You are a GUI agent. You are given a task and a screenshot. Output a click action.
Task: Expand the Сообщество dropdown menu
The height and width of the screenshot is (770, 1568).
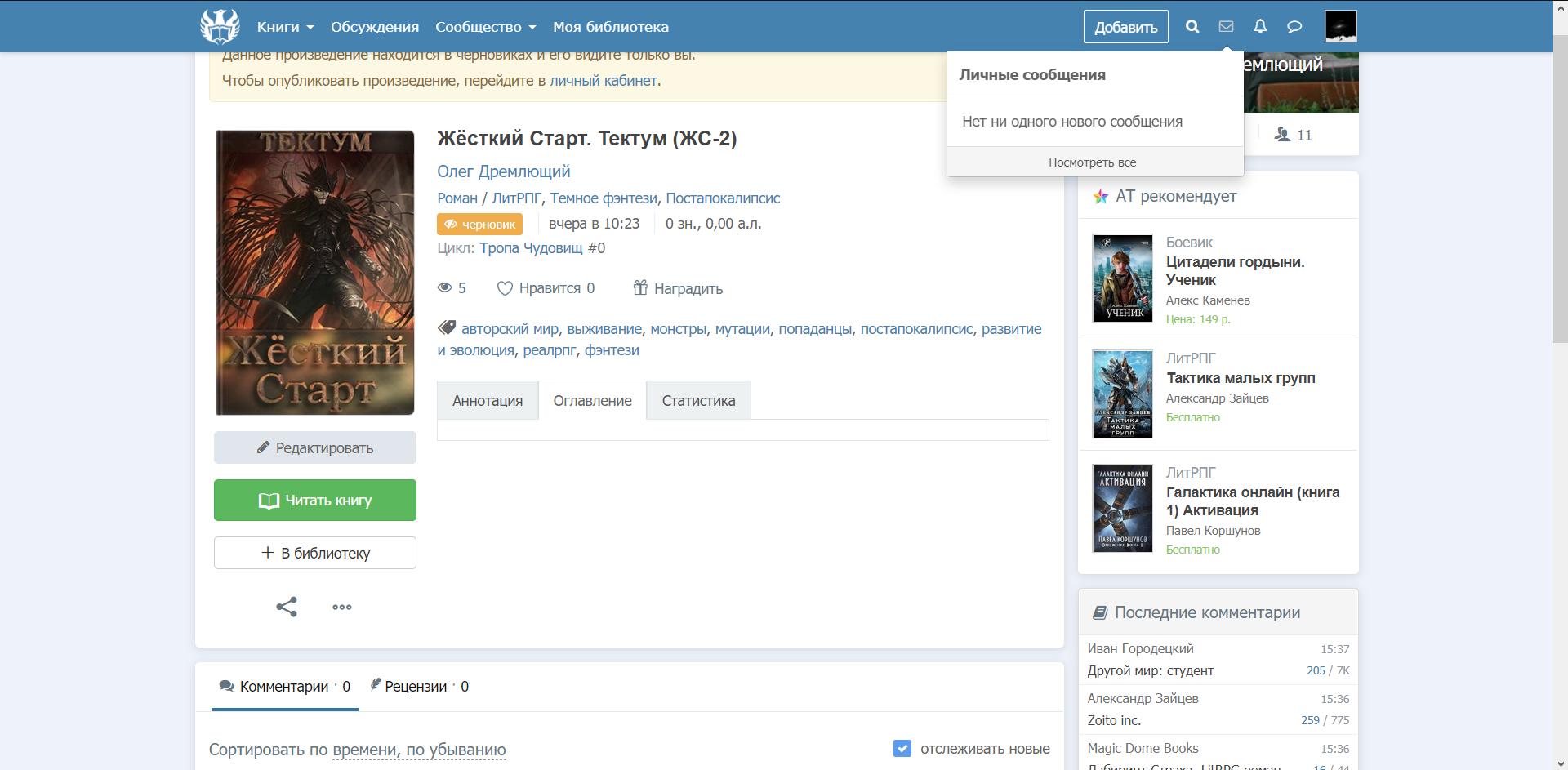coord(486,27)
